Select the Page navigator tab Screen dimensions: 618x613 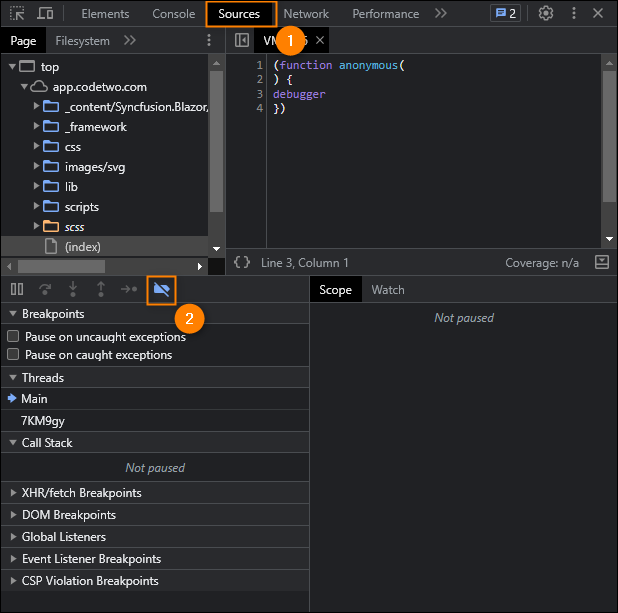pyautogui.click(x=23, y=41)
